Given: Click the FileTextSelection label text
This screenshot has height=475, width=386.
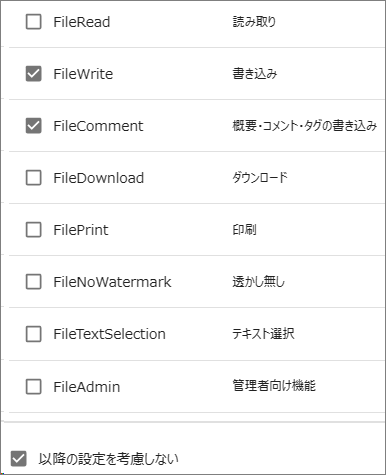Looking at the screenshot, I should coord(110,334).
